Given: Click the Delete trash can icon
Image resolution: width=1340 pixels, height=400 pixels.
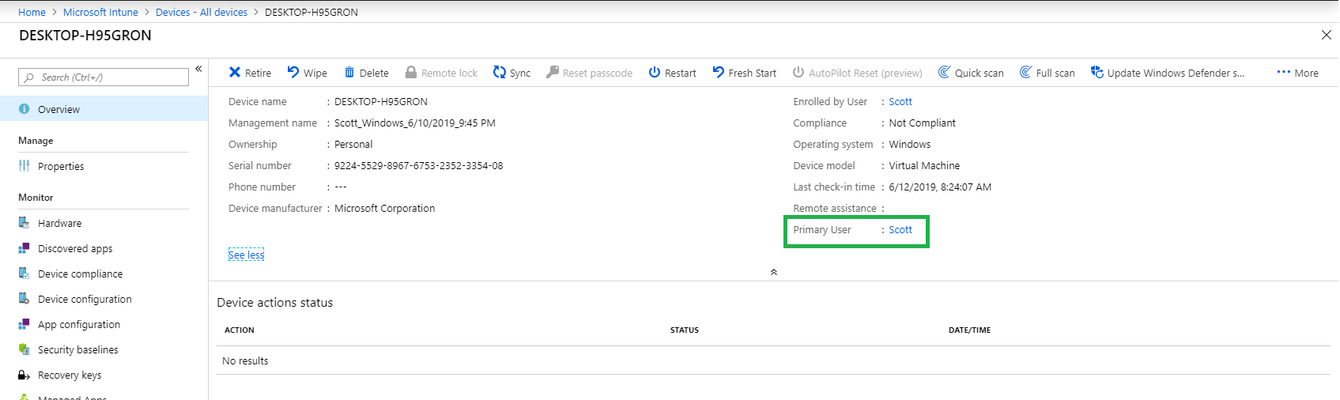Looking at the screenshot, I should (349, 72).
